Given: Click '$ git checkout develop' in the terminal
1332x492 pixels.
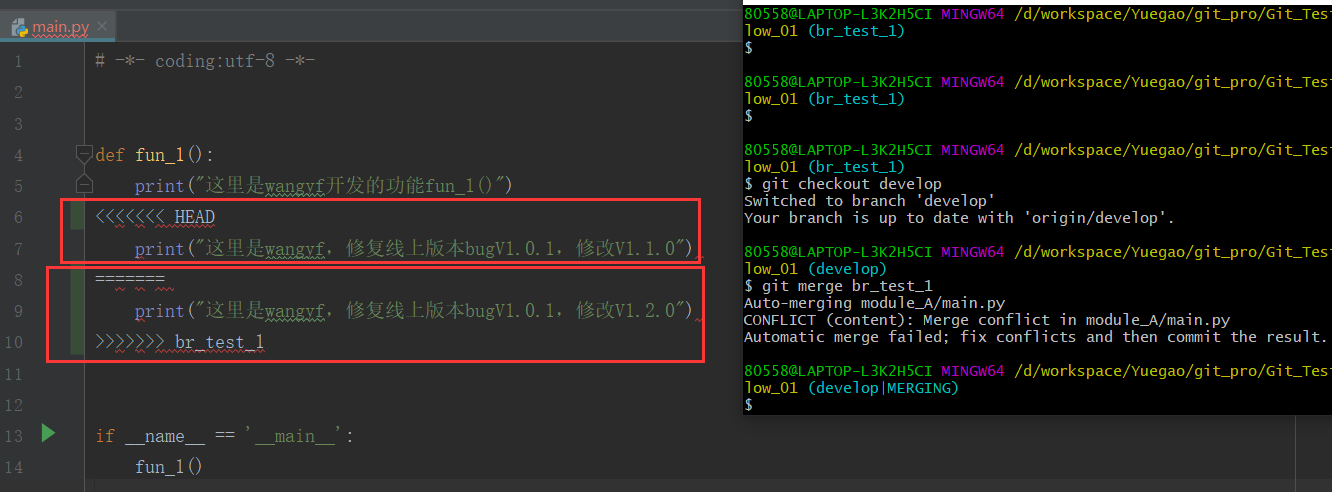Looking at the screenshot, I should (x=843, y=184).
